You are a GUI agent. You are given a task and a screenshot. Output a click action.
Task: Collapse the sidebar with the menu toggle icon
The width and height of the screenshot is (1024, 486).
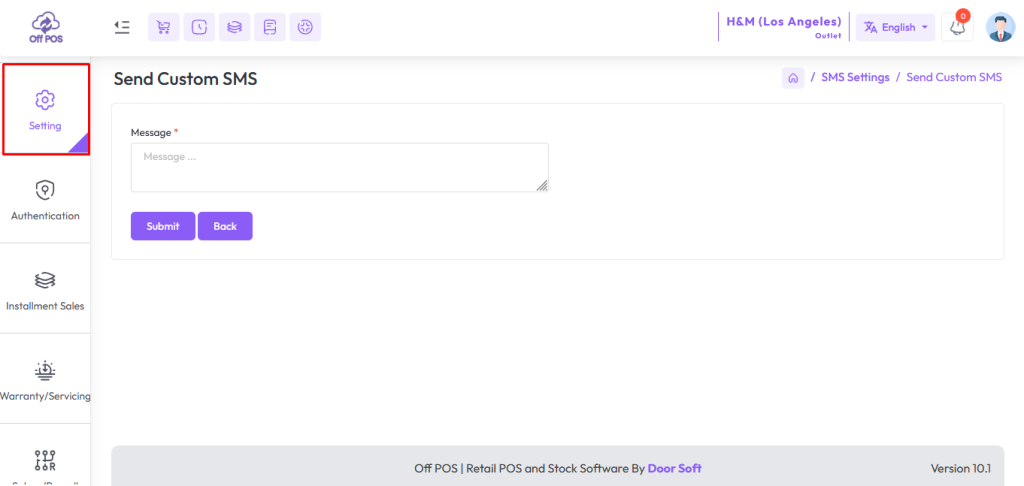coord(121,27)
